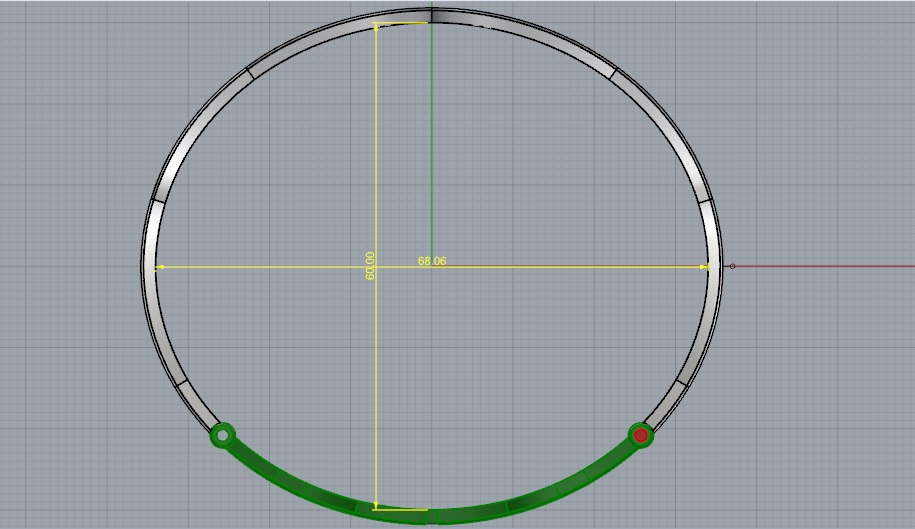915x529 pixels.
Task: Click the 60.00 vertical dimension text
Action: pos(370,266)
